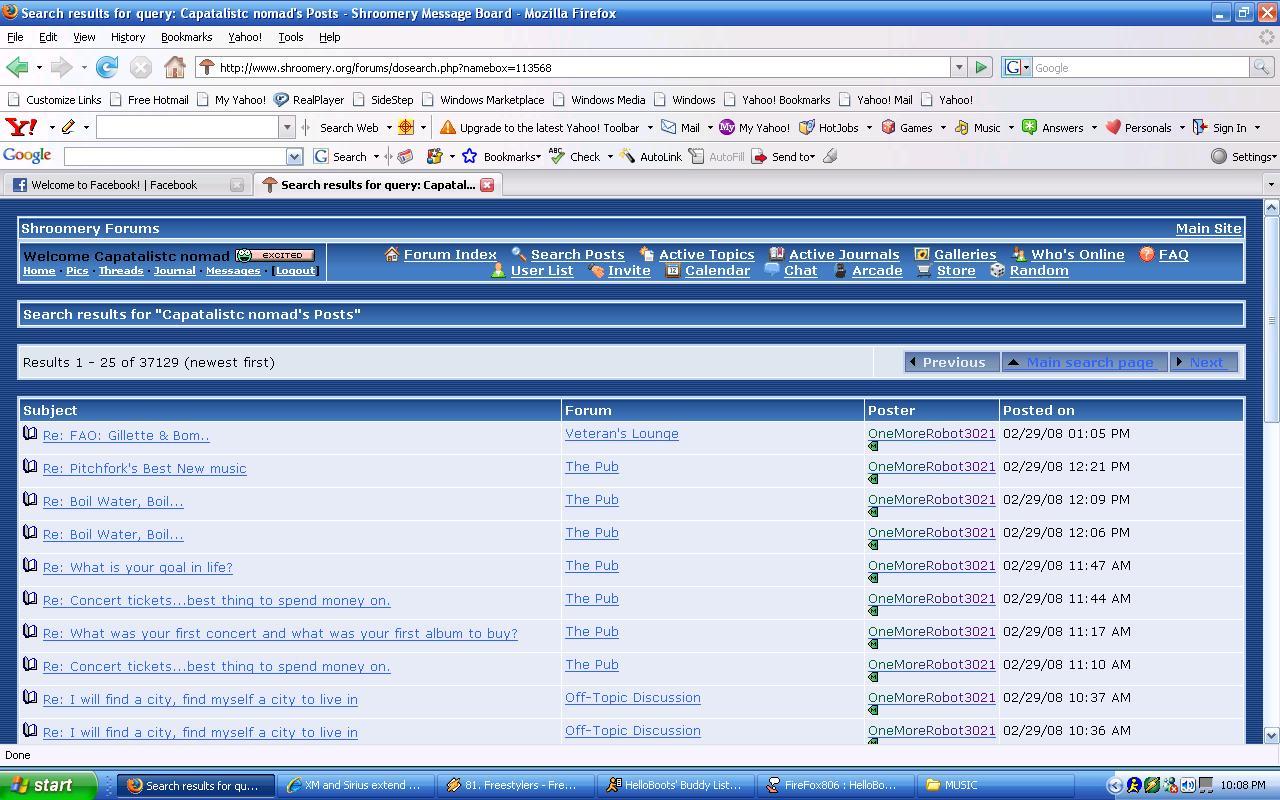This screenshot has height=800, width=1280.
Task: Open My Yahoo! from the Yahoo toolbar
Action: click(754, 127)
